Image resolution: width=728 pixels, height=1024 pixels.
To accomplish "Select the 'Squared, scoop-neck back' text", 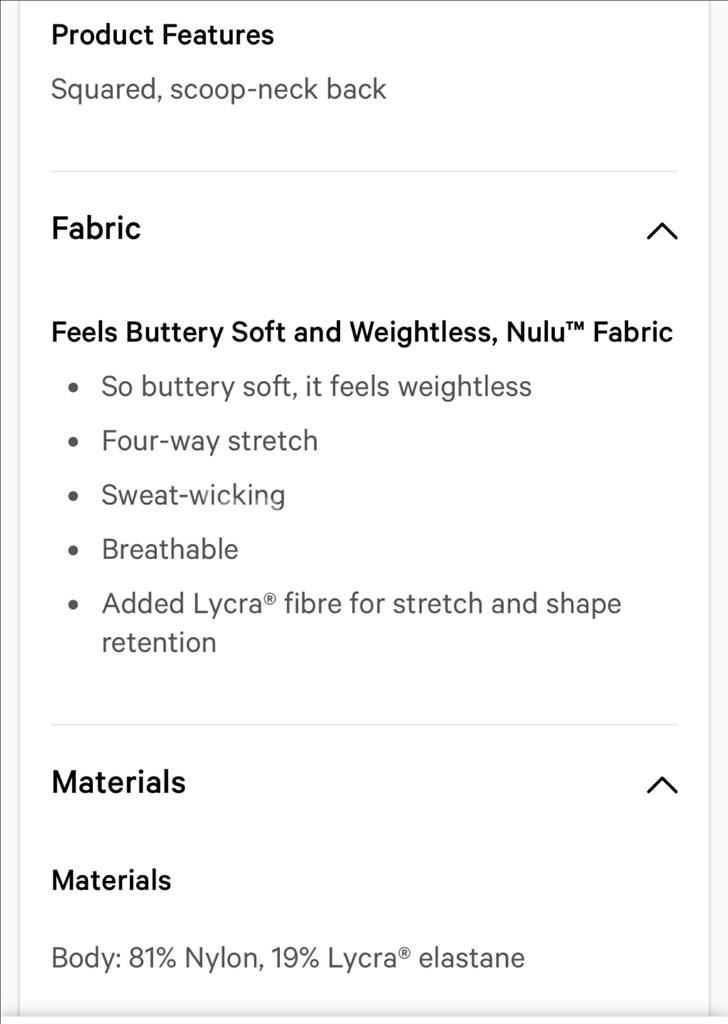I will (219, 89).
